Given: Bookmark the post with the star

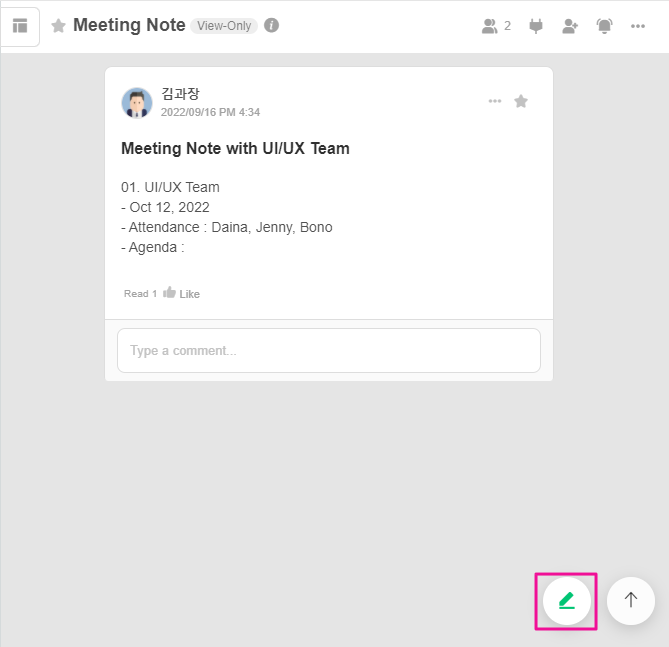Looking at the screenshot, I should click(x=521, y=101).
